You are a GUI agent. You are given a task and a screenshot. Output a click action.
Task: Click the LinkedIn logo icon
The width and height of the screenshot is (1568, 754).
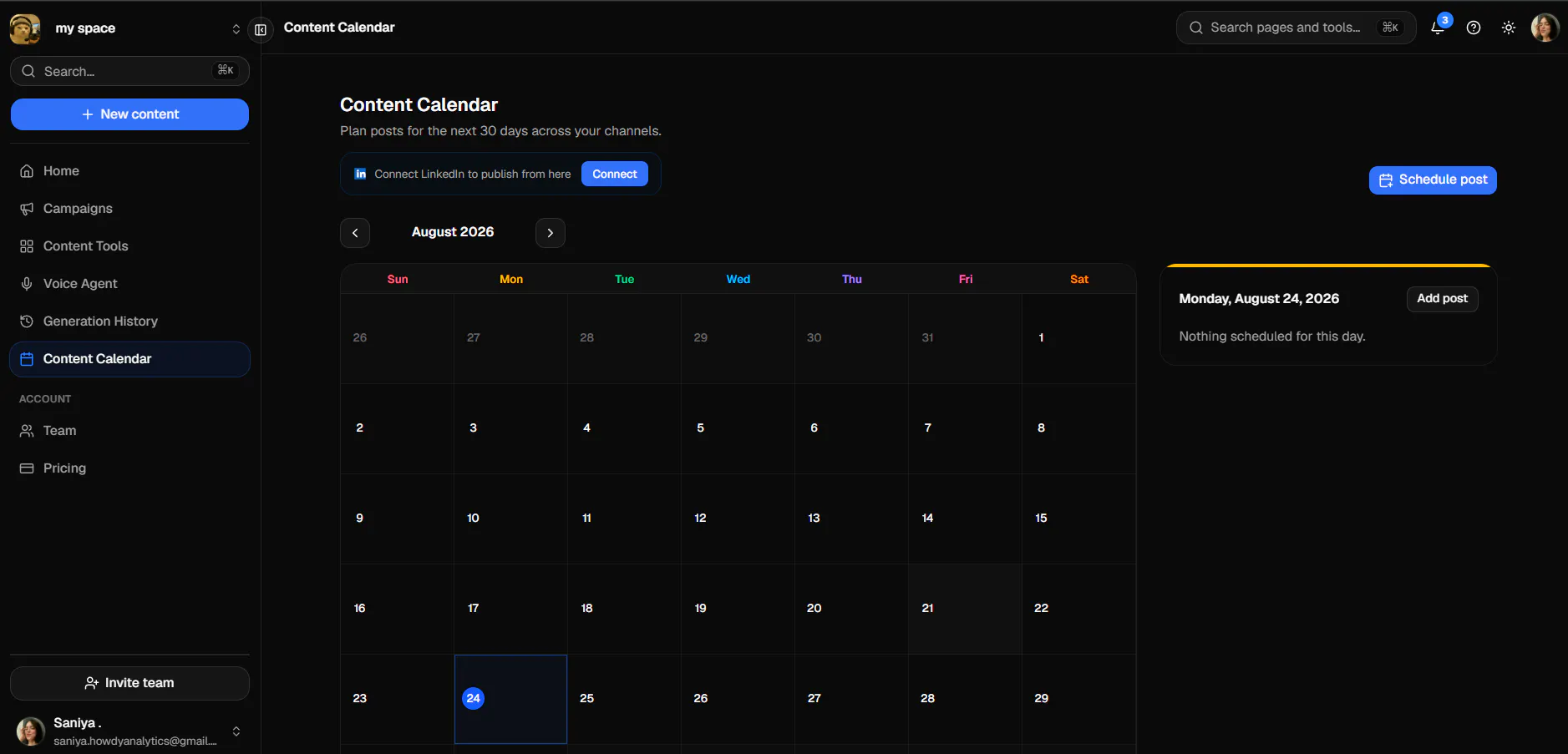coord(361,174)
